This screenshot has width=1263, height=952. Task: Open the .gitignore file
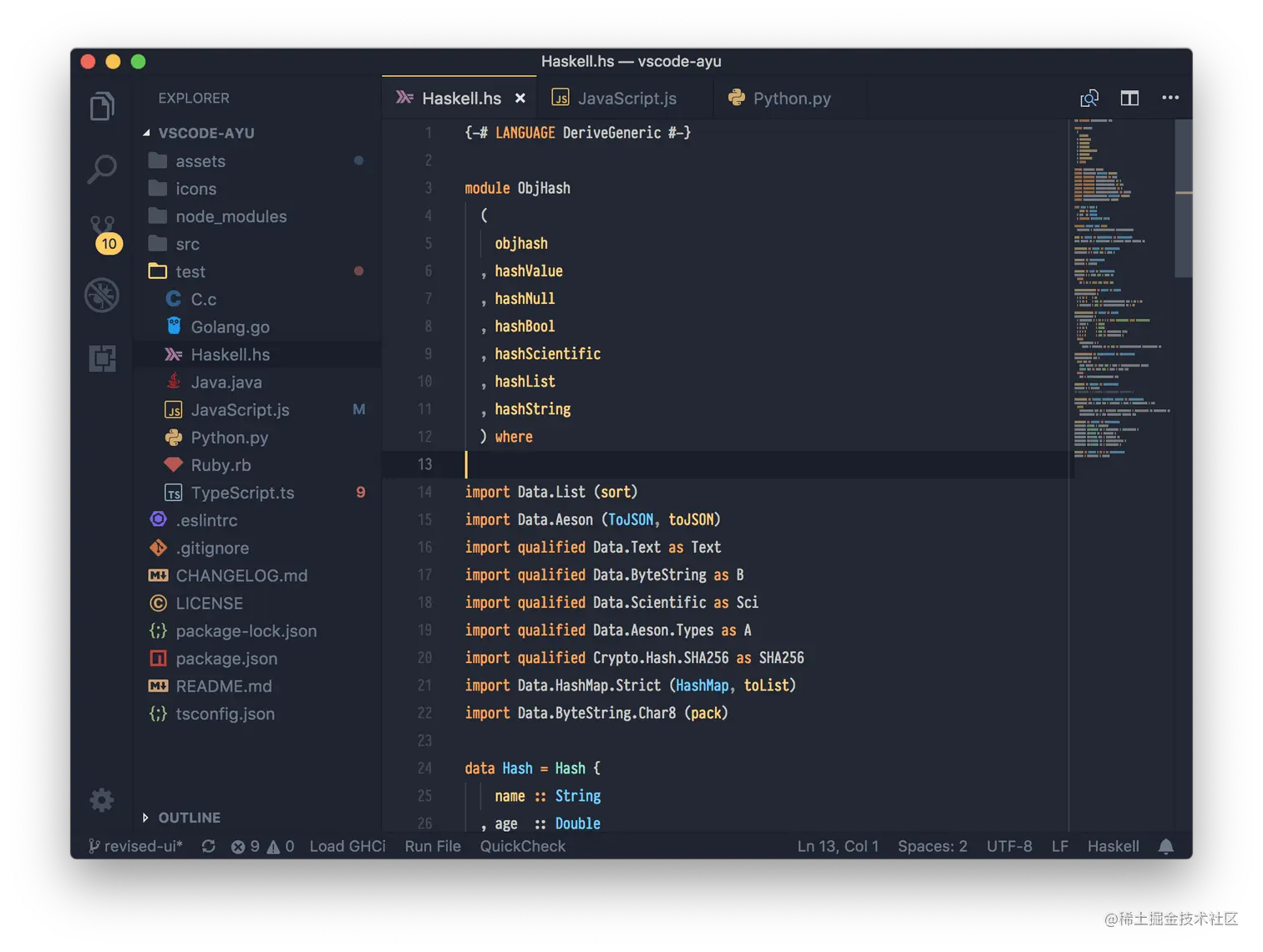point(257,547)
